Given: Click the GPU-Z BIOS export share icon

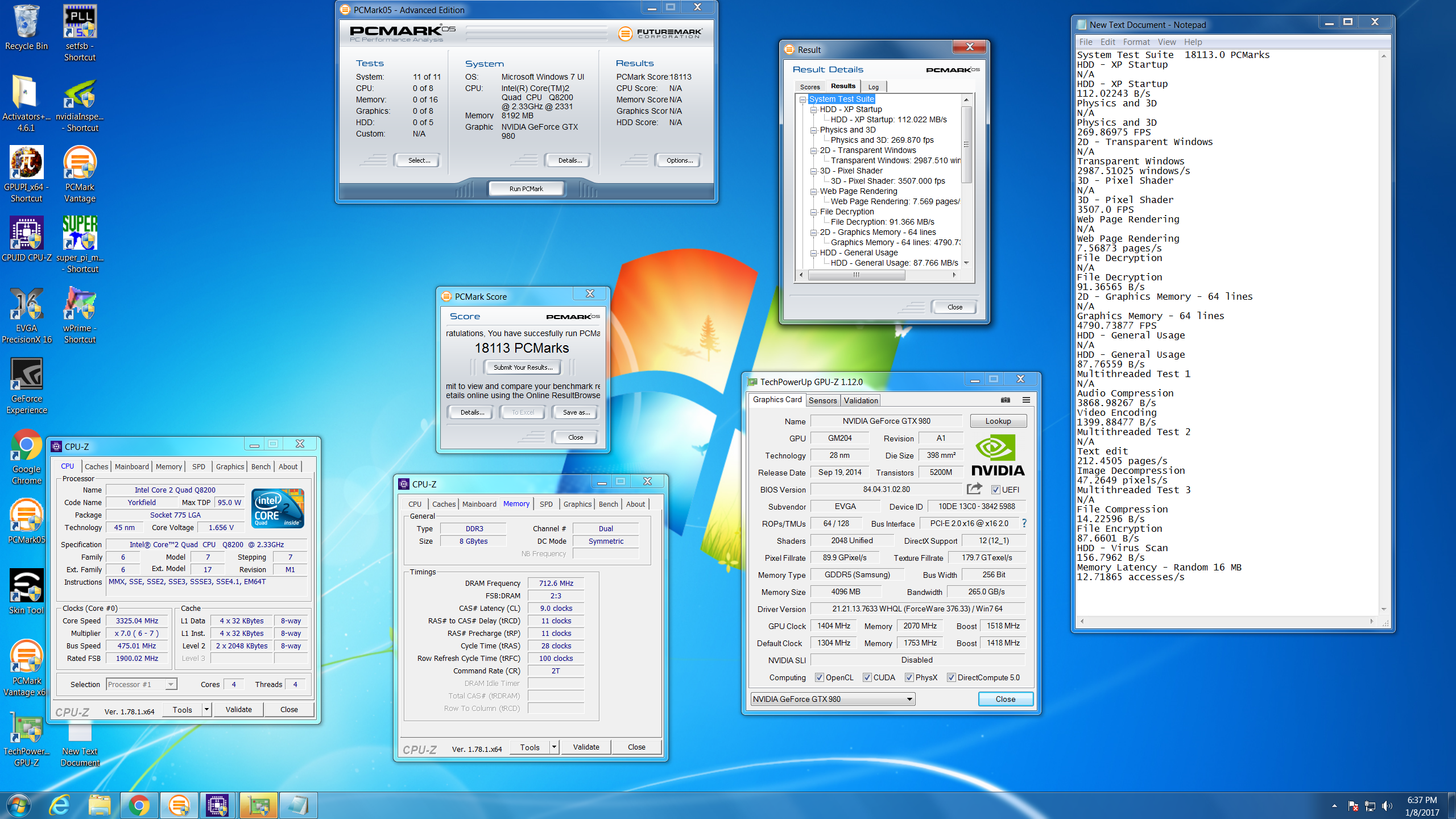Looking at the screenshot, I should [x=974, y=489].
